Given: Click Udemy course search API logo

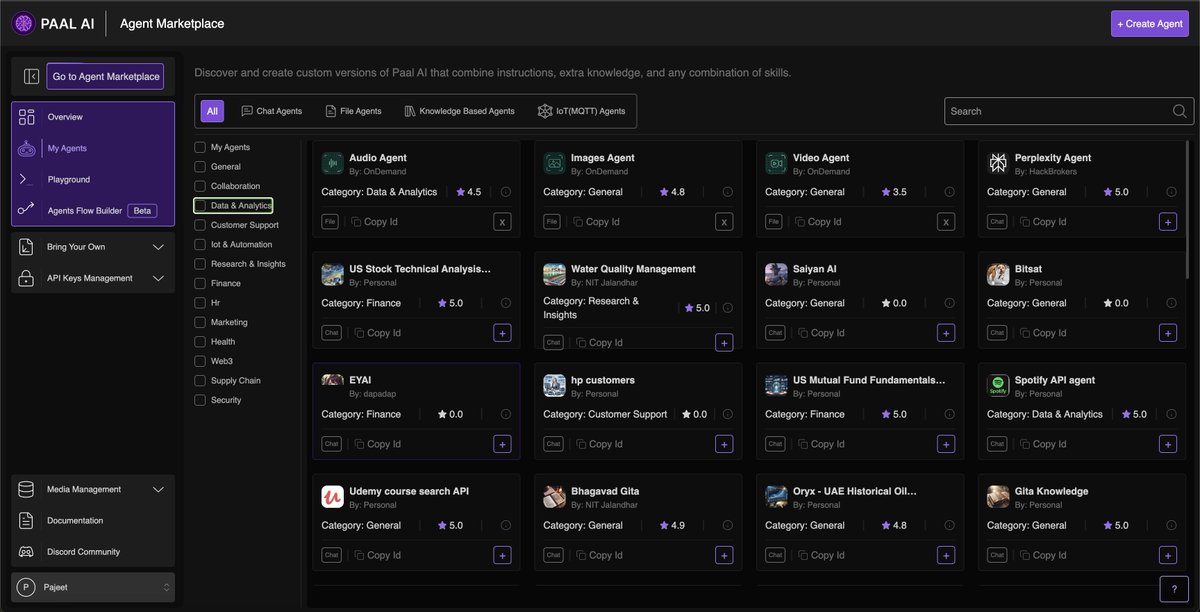Looking at the screenshot, I should 333,496.
